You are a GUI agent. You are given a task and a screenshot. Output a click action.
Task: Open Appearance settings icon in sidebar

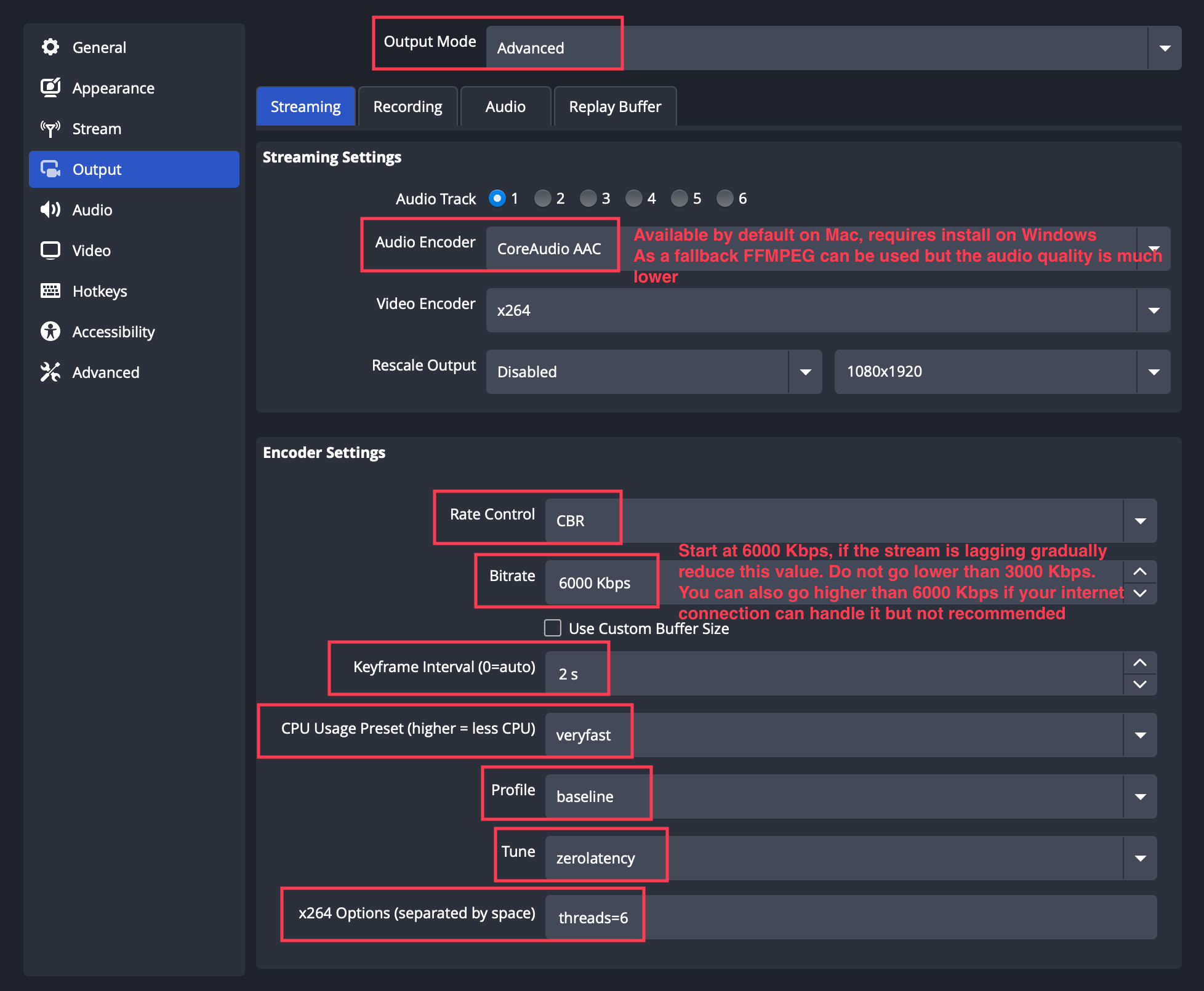pyautogui.click(x=50, y=88)
